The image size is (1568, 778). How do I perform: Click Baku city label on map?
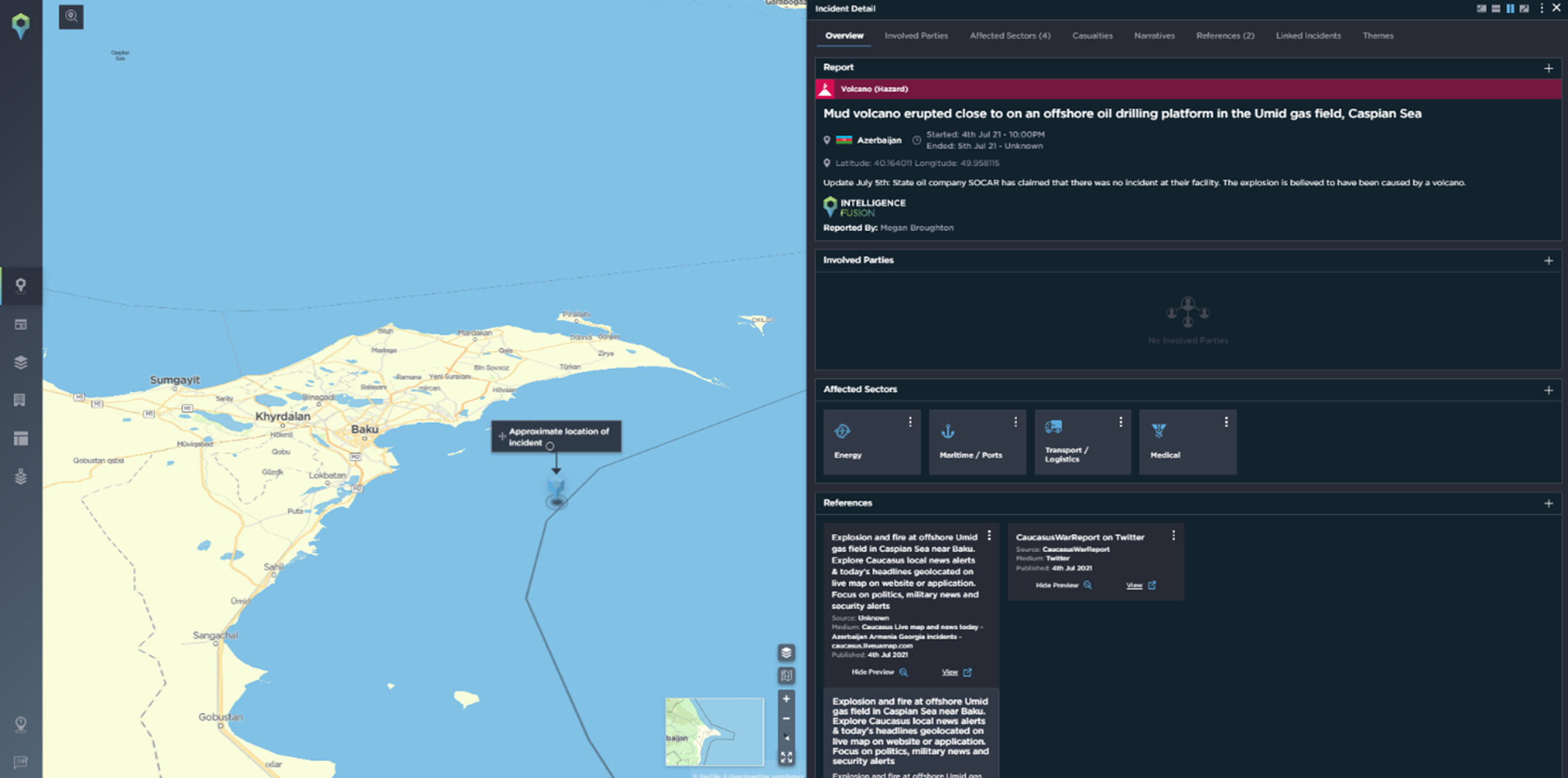point(365,429)
